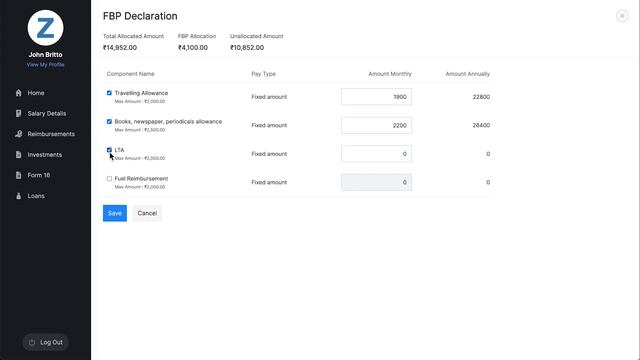Click Travelling Allowance component label

pyautogui.click(x=141, y=93)
